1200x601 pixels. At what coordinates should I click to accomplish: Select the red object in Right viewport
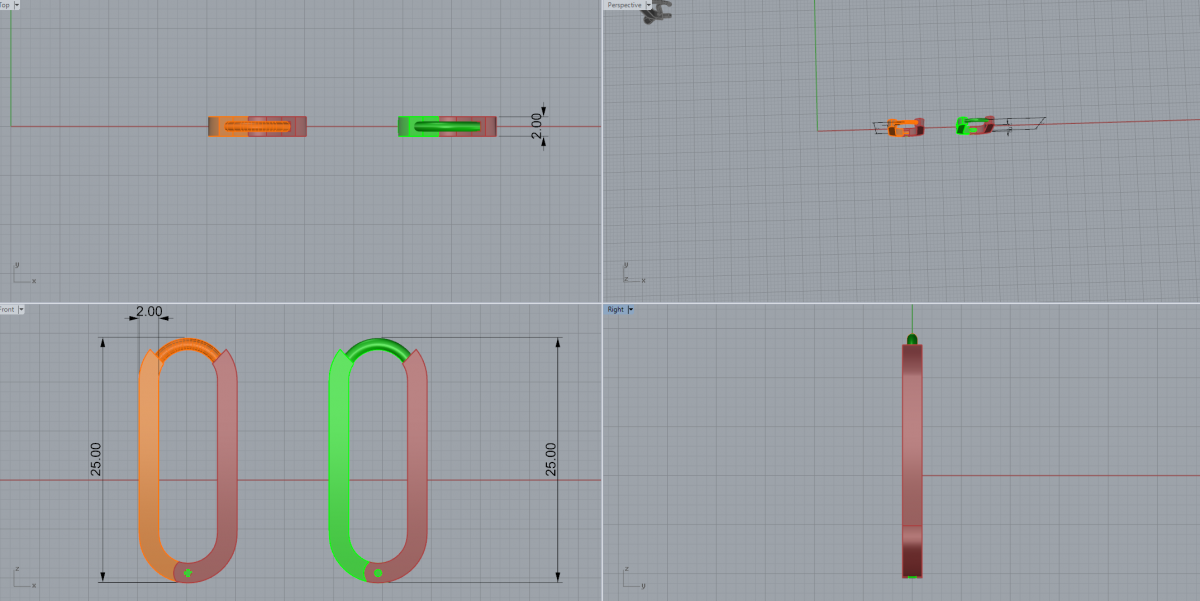click(x=912, y=450)
